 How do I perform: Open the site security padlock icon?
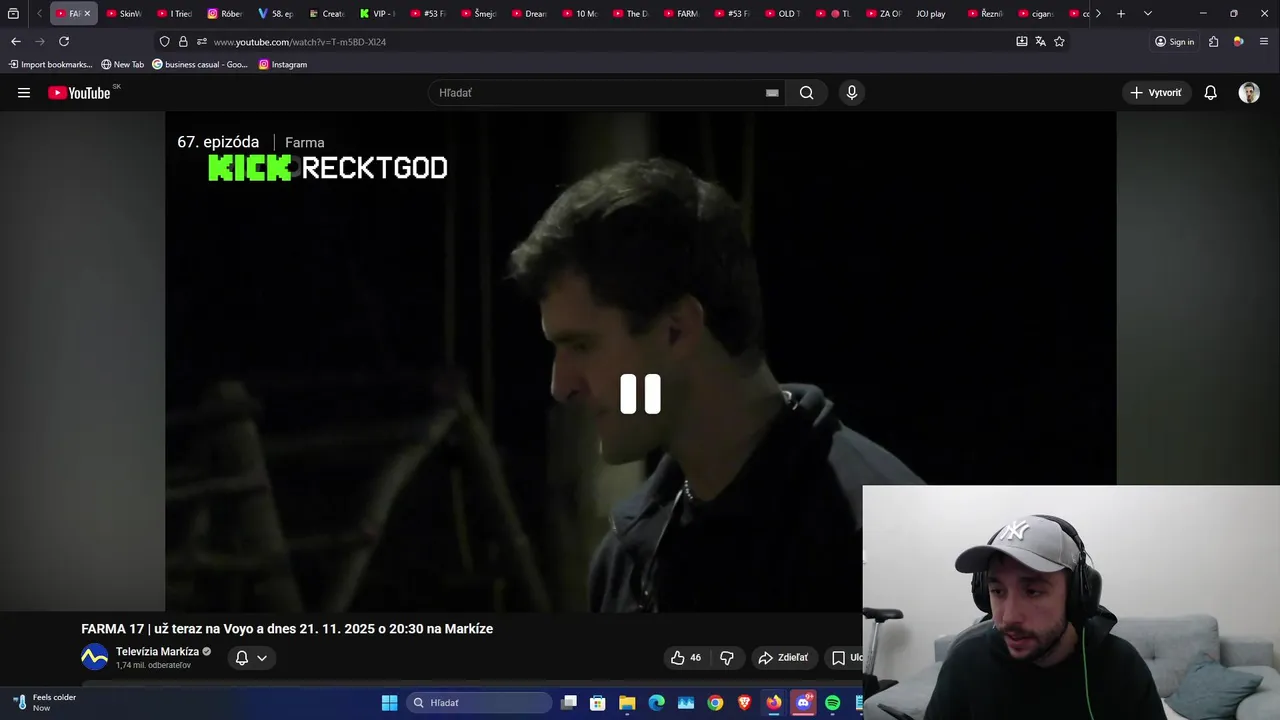tap(183, 42)
